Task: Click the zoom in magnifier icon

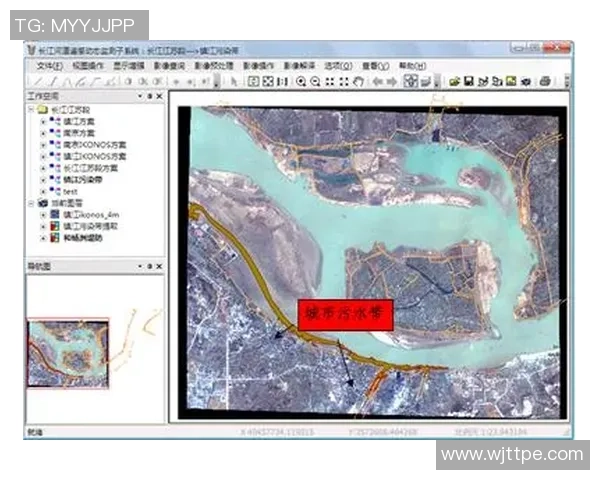Action: (x=300, y=81)
